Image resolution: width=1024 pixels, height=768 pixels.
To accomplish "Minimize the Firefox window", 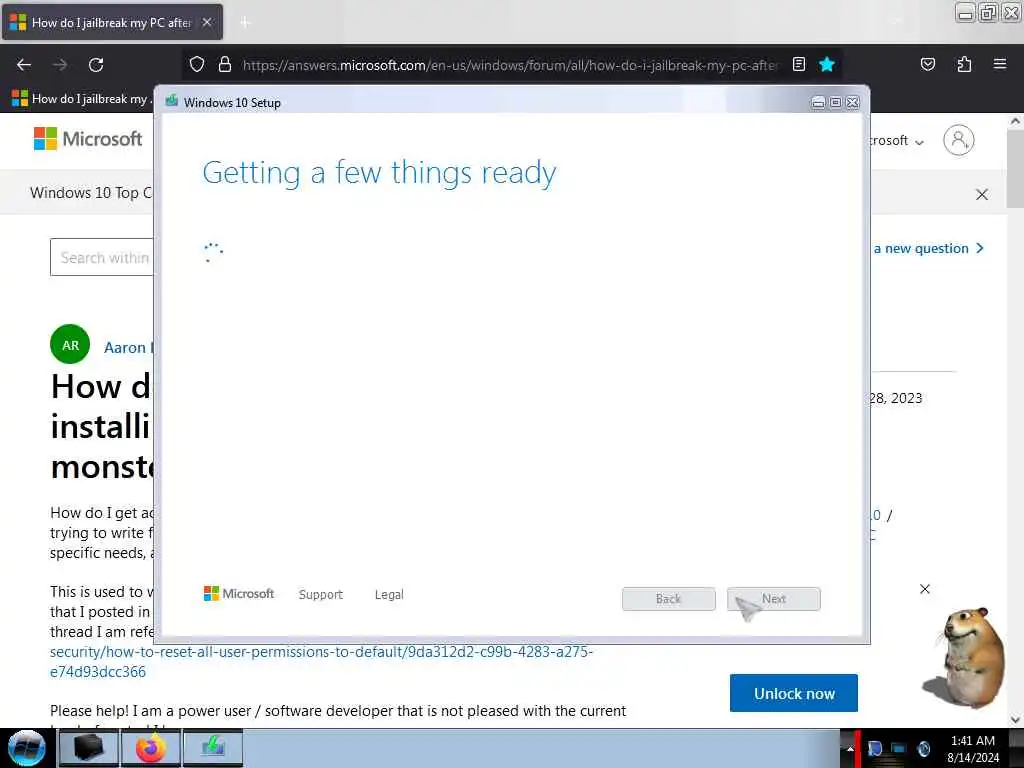I will [x=965, y=12].
